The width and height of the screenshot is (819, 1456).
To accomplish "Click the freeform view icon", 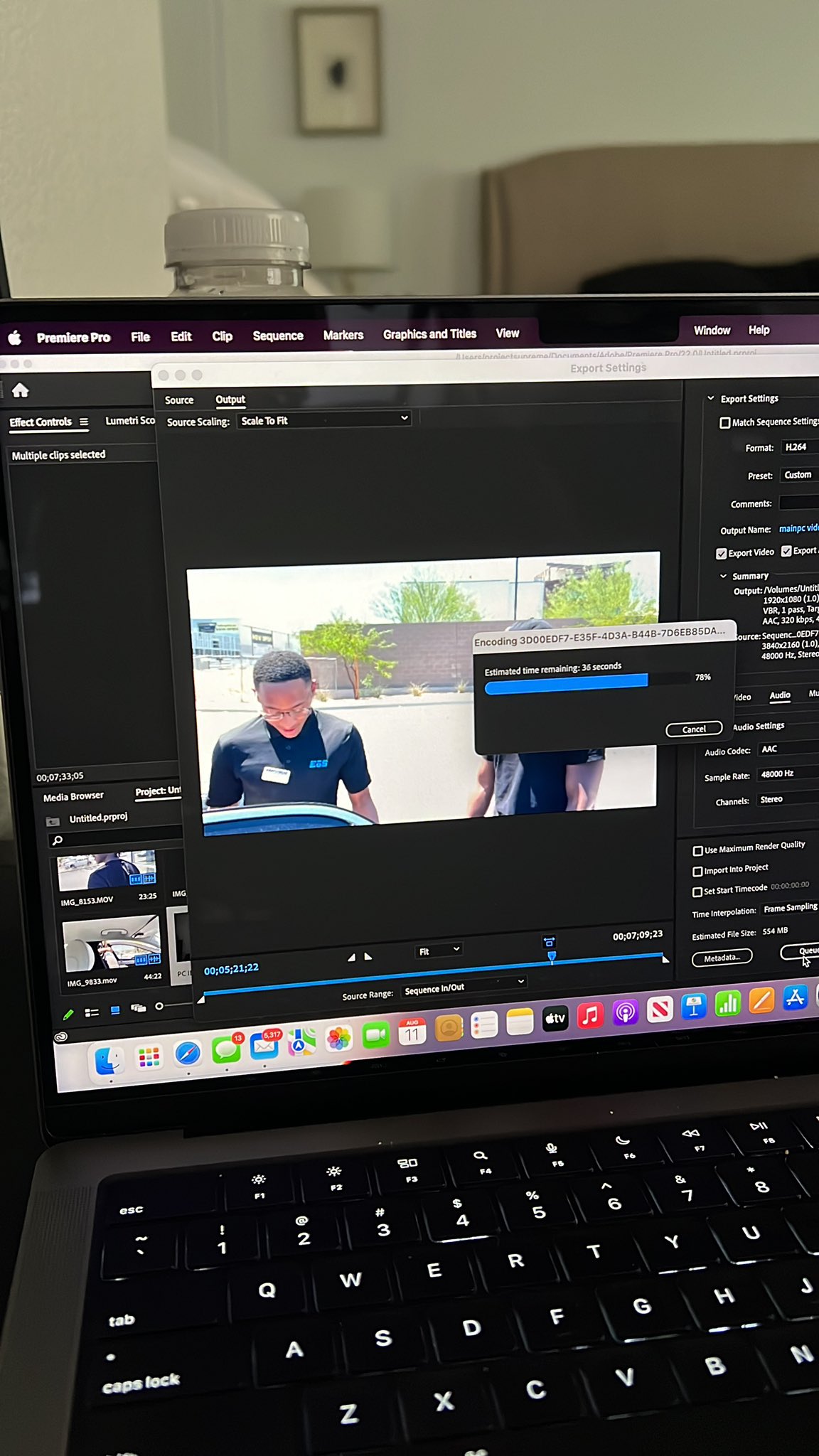I will pyautogui.click(x=138, y=1008).
